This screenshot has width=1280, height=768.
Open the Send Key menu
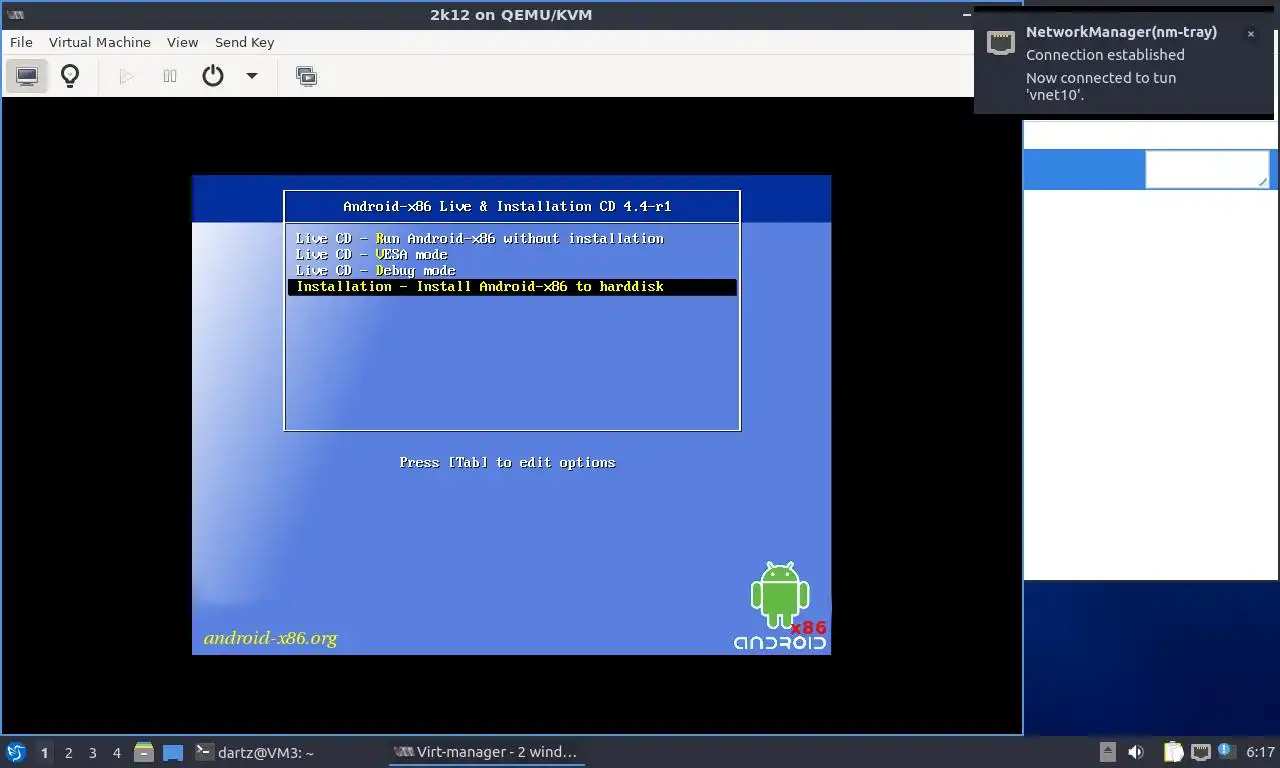(244, 42)
